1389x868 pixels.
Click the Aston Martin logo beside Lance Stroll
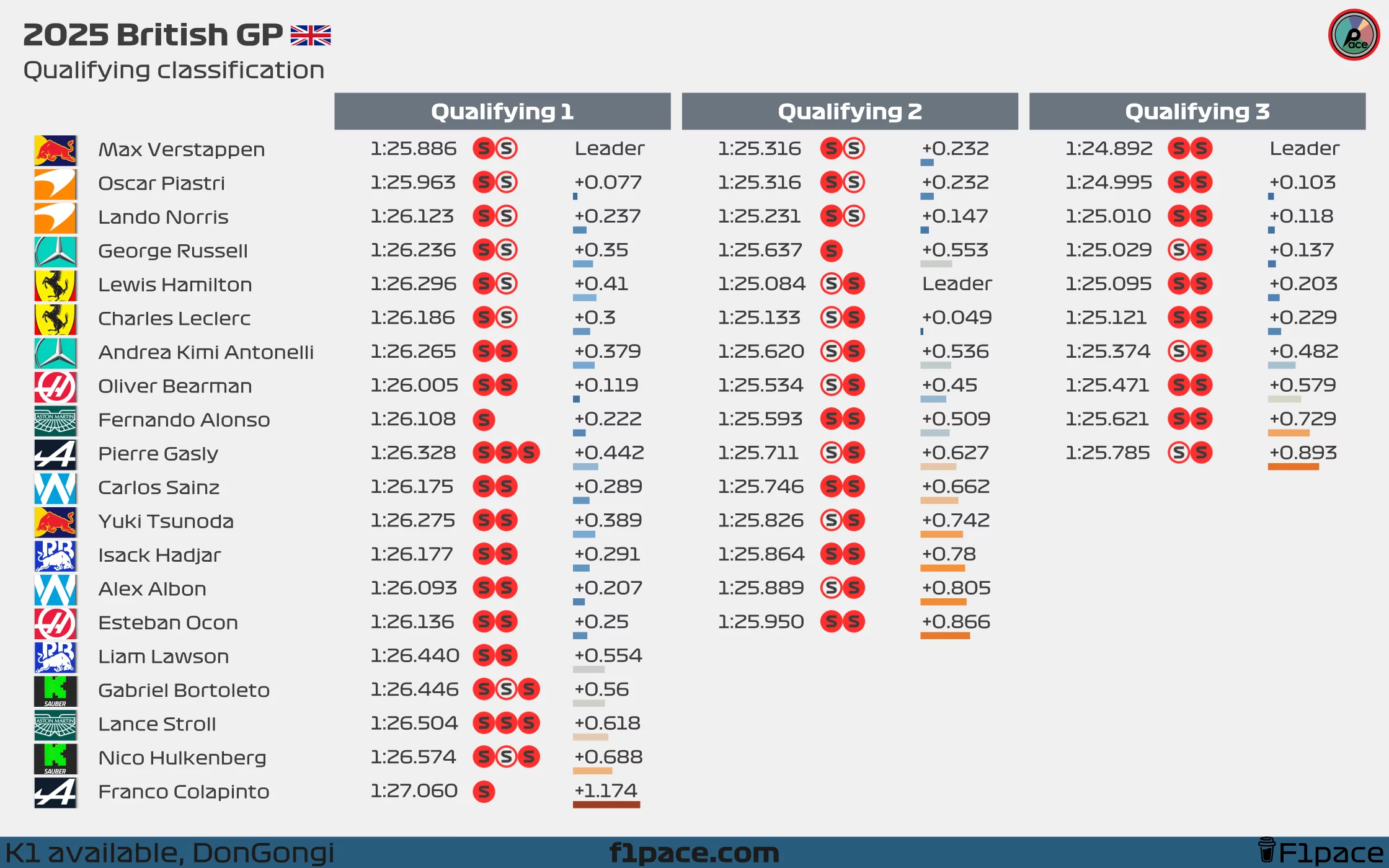[x=55, y=725]
